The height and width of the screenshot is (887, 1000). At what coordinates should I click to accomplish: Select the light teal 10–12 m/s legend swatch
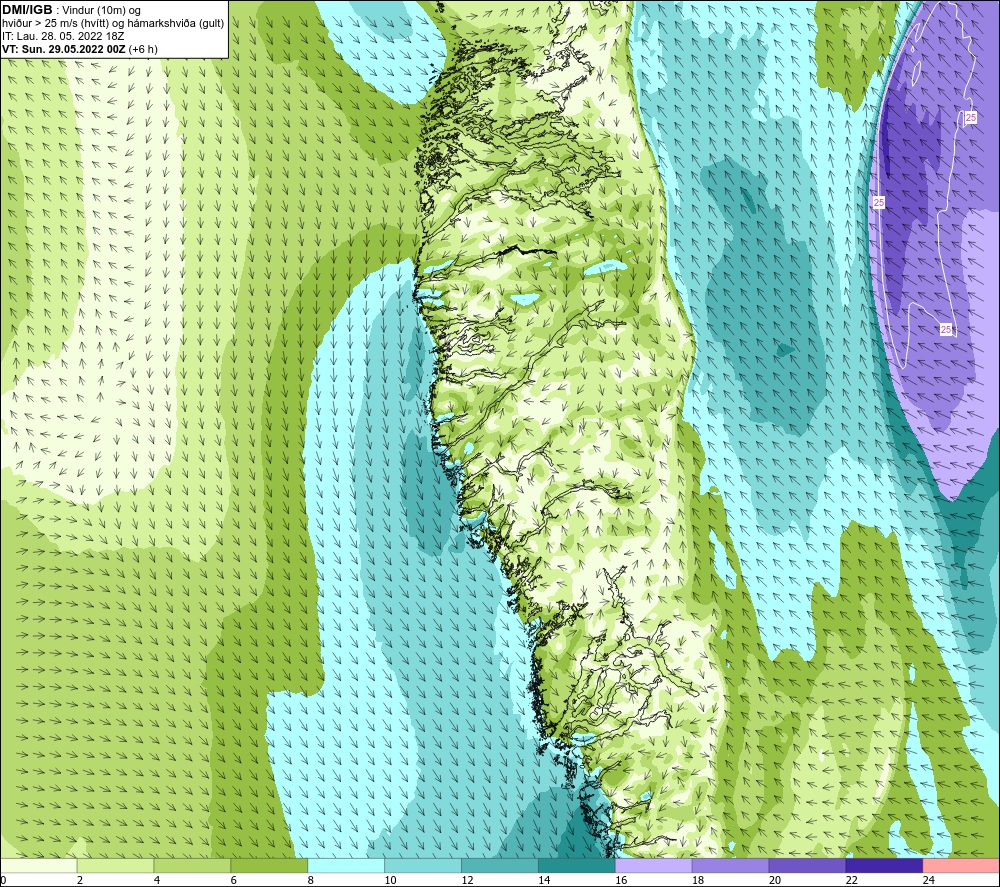(x=423, y=866)
